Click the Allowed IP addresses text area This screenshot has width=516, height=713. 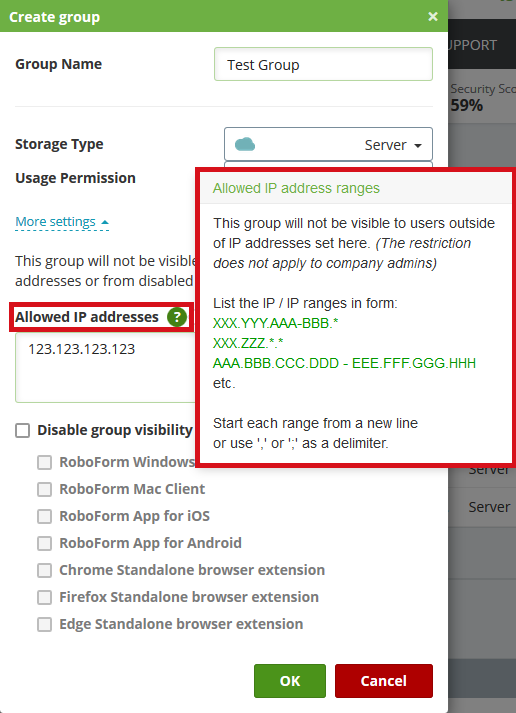[x=105, y=368]
